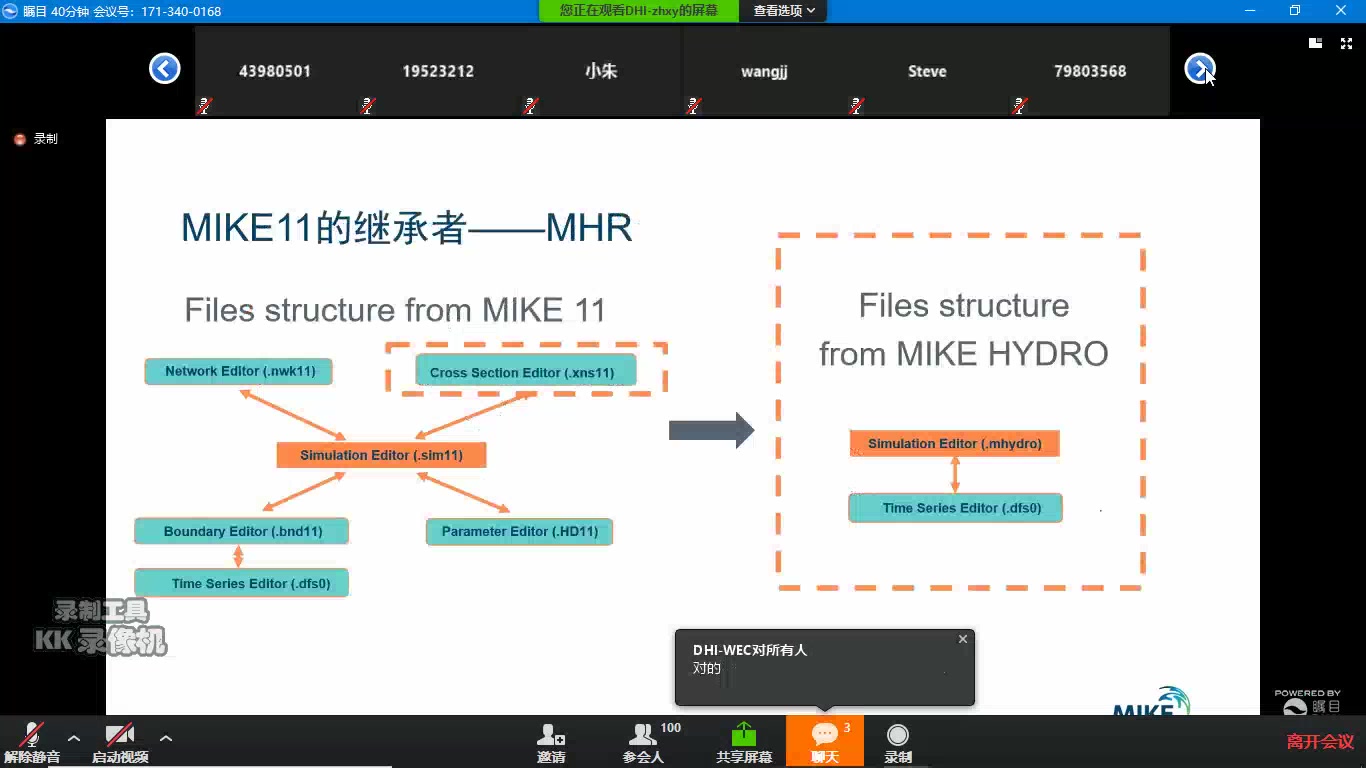
Task: Click muted mic icon under 小朱
Action: point(530,105)
